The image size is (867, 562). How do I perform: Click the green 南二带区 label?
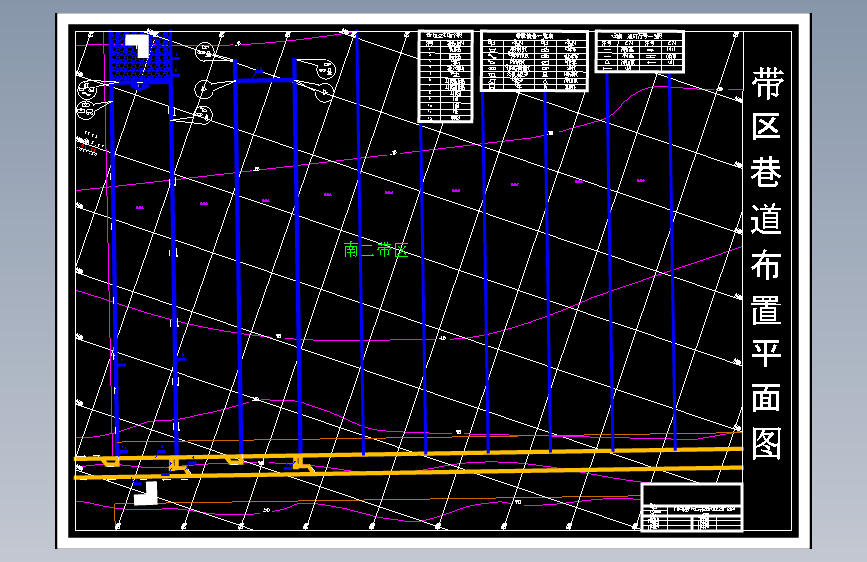point(375,250)
